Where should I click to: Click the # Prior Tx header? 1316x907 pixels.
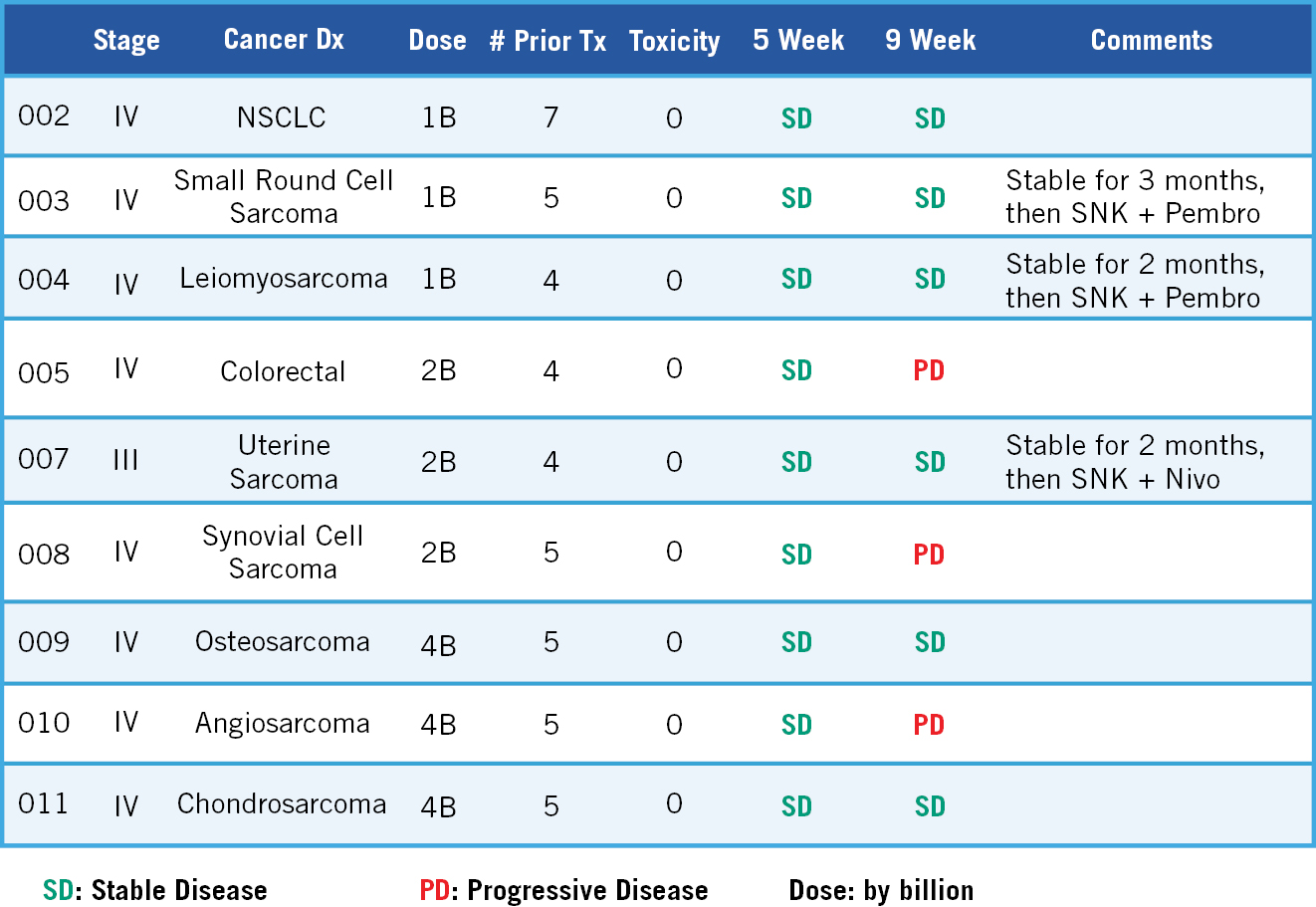548,41
